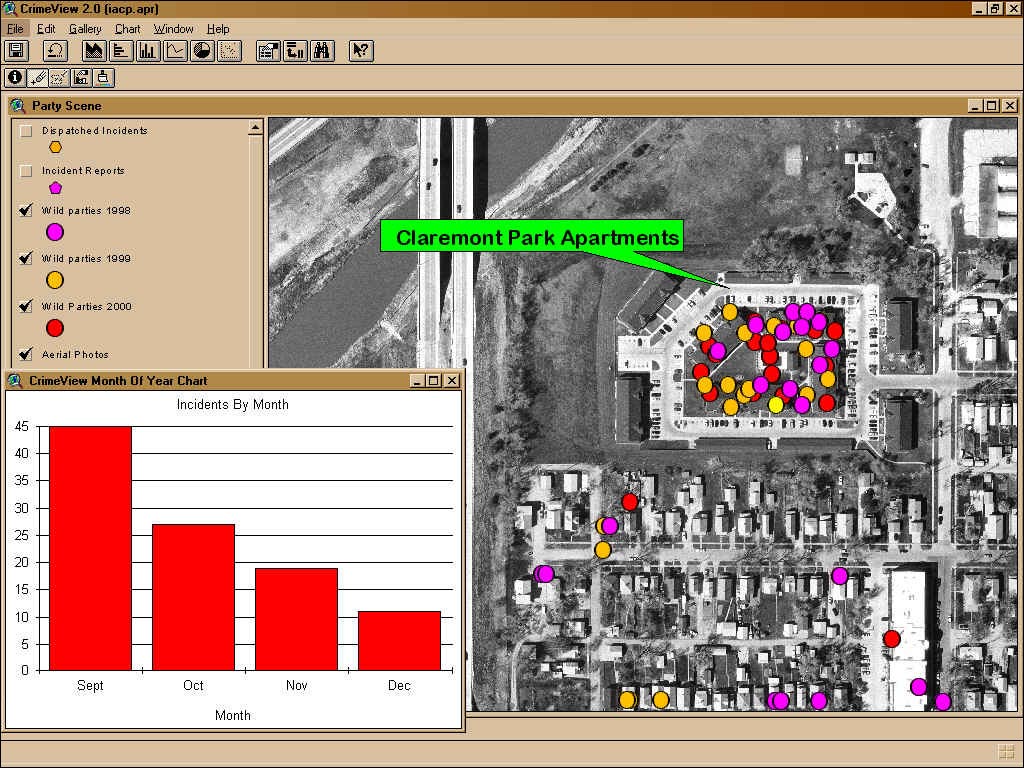The height and width of the screenshot is (768, 1024).
Task: Minimize the Party Scene window
Action: pos(975,106)
